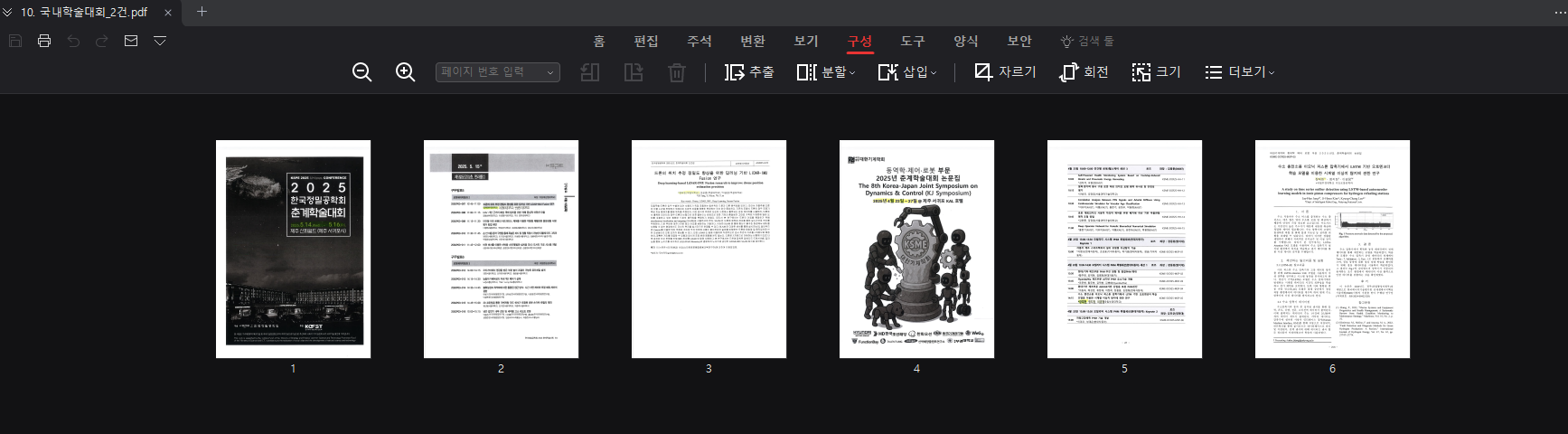Click the zoom out magnifier icon

[x=362, y=72]
